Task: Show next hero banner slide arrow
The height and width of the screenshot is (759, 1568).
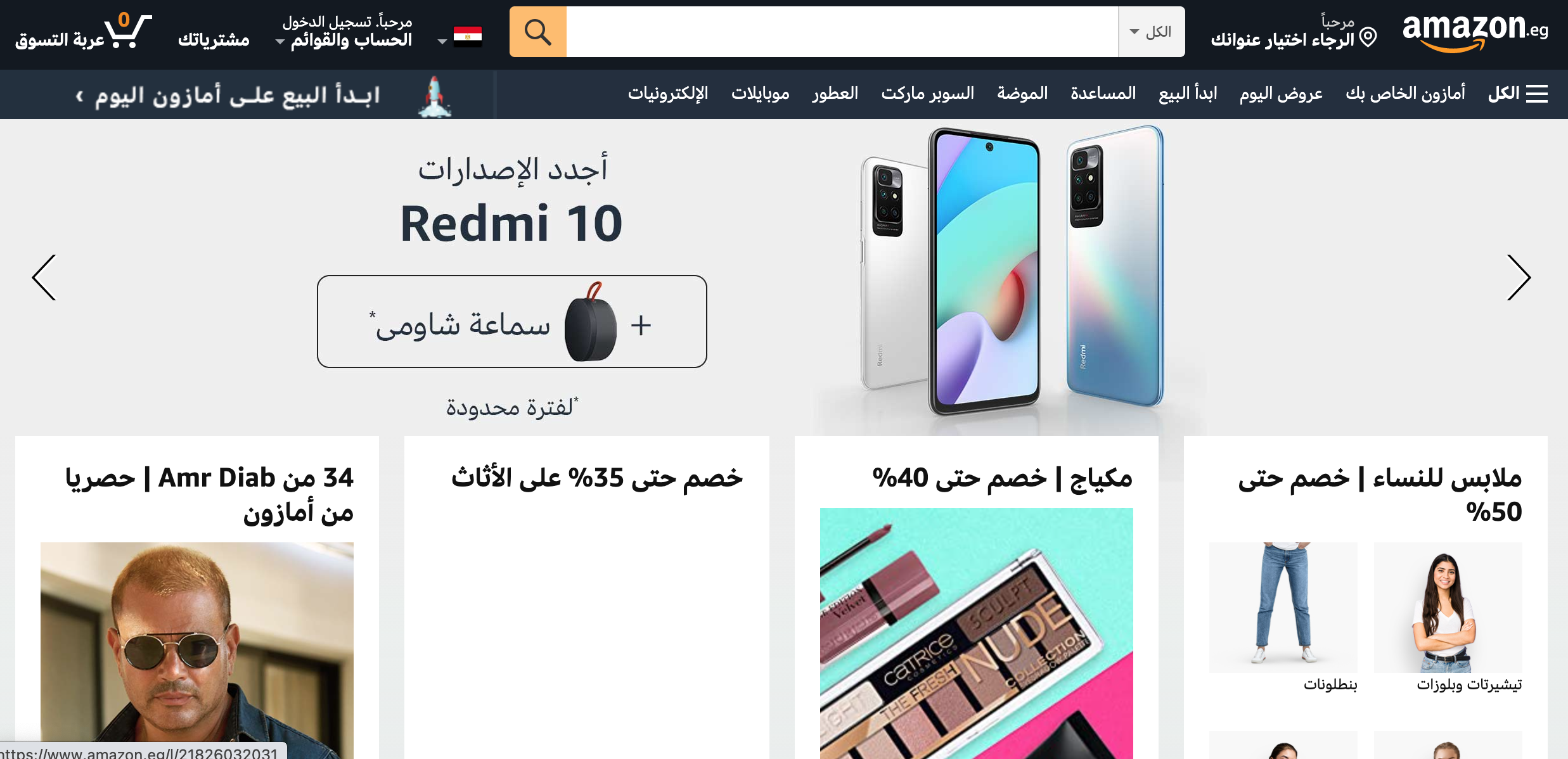Action: (1519, 277)
